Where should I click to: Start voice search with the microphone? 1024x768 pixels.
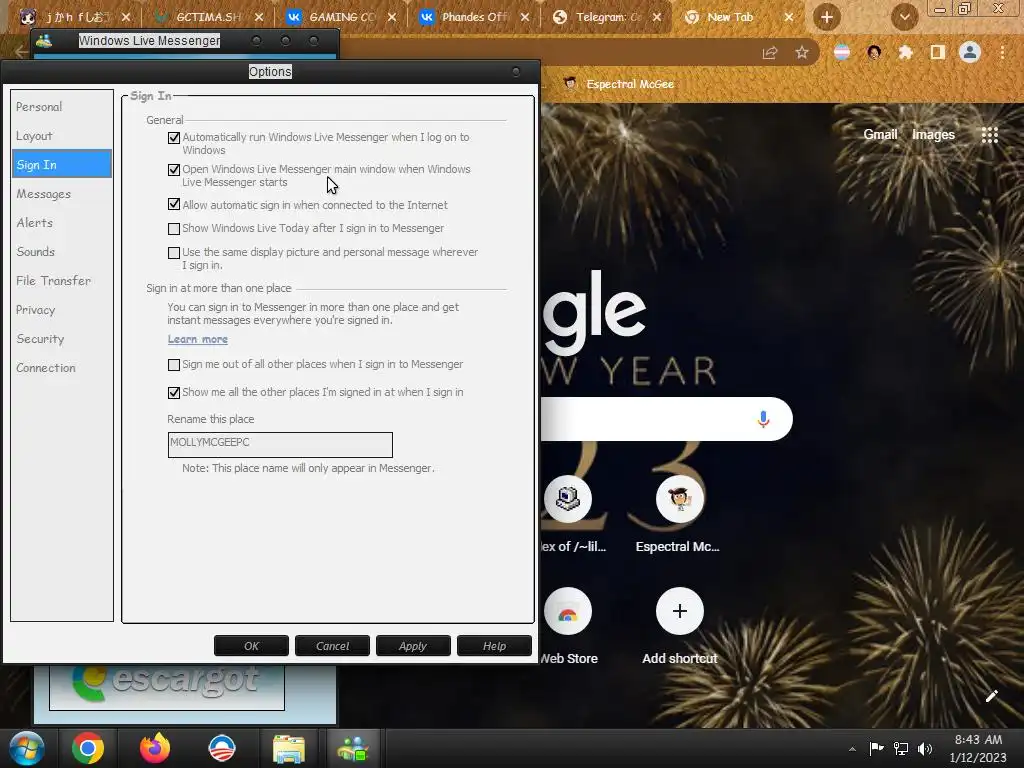click(x=763, y=419)
